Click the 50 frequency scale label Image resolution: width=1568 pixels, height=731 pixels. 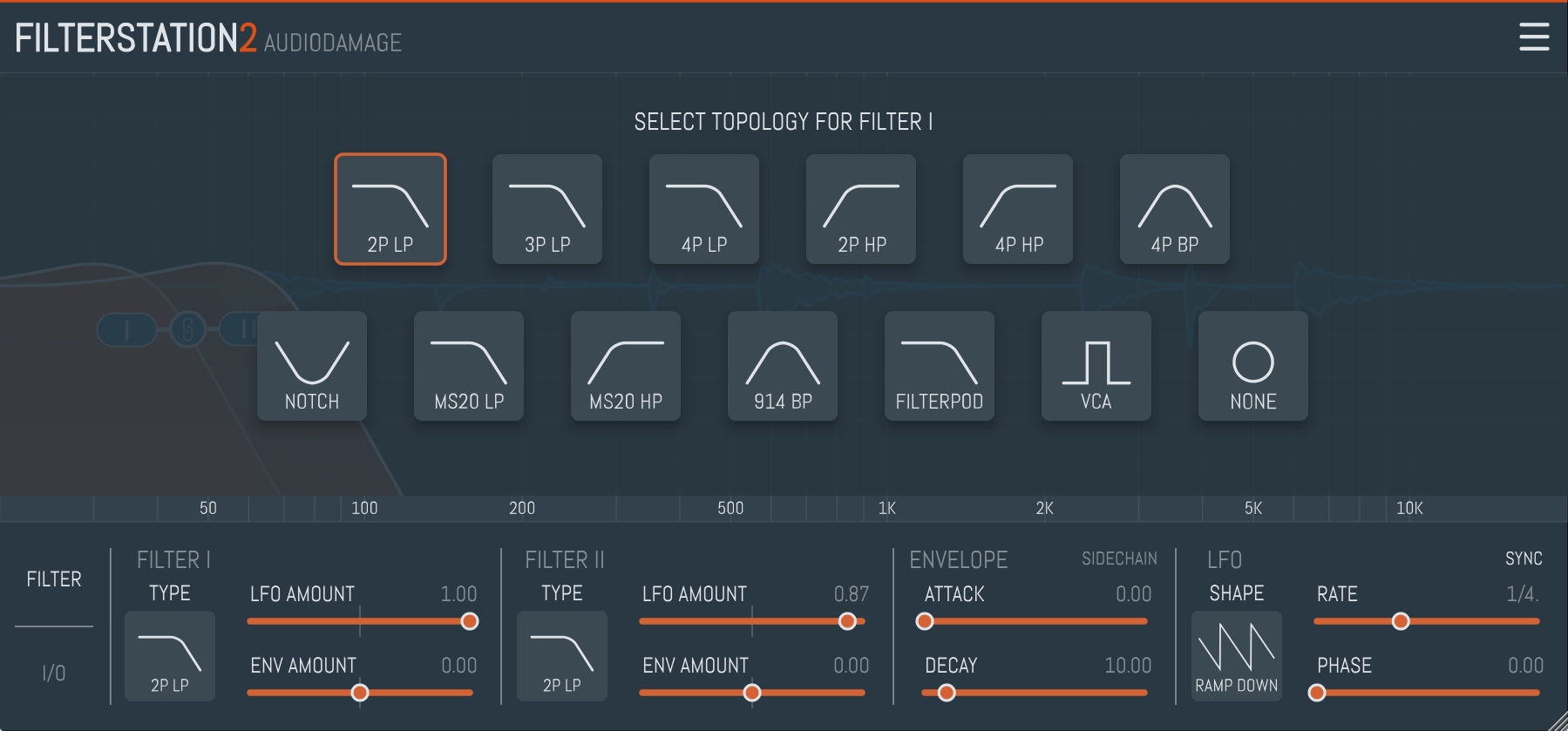point(208,508)
